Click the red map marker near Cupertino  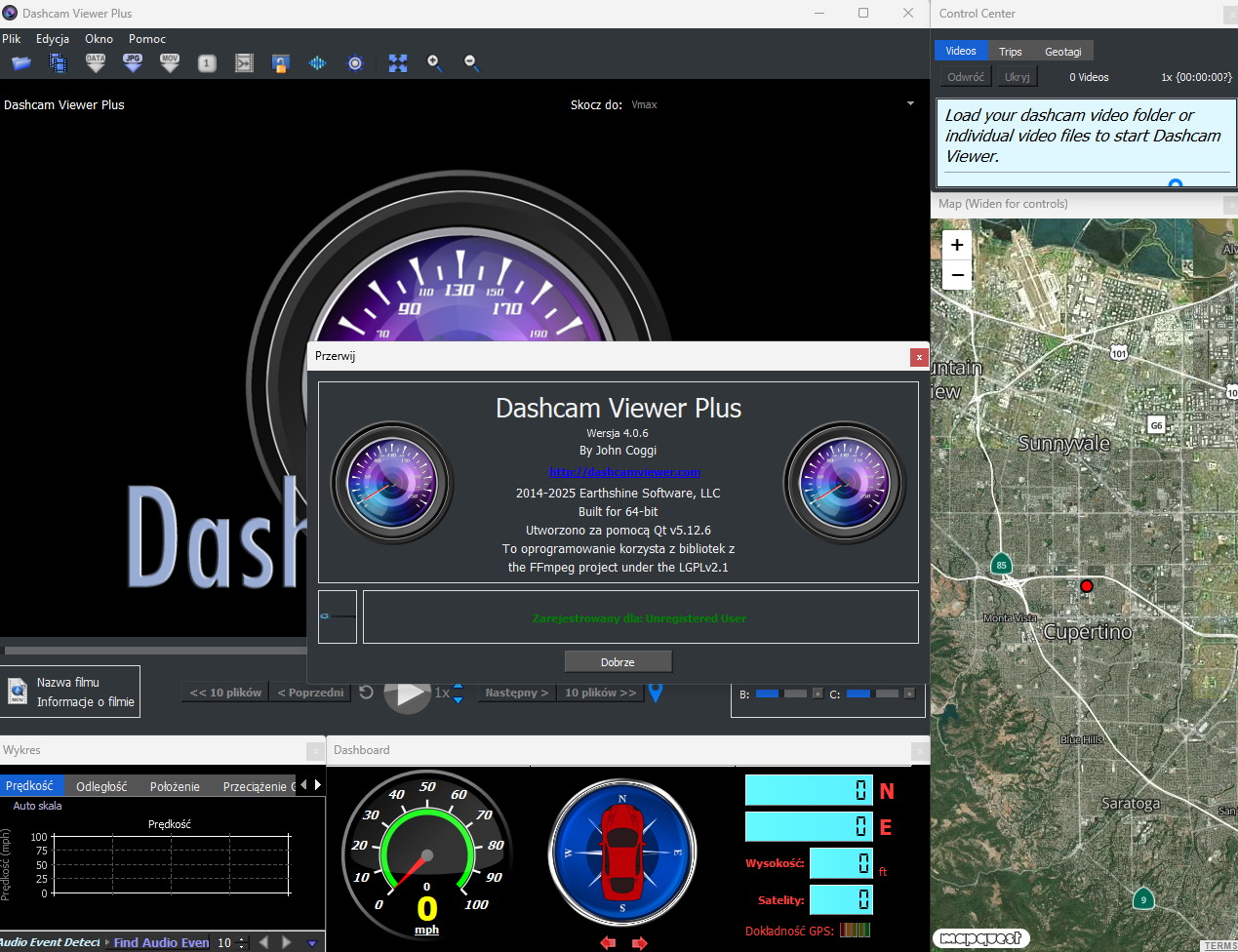pyautogui.click(x=1087, y=585)
